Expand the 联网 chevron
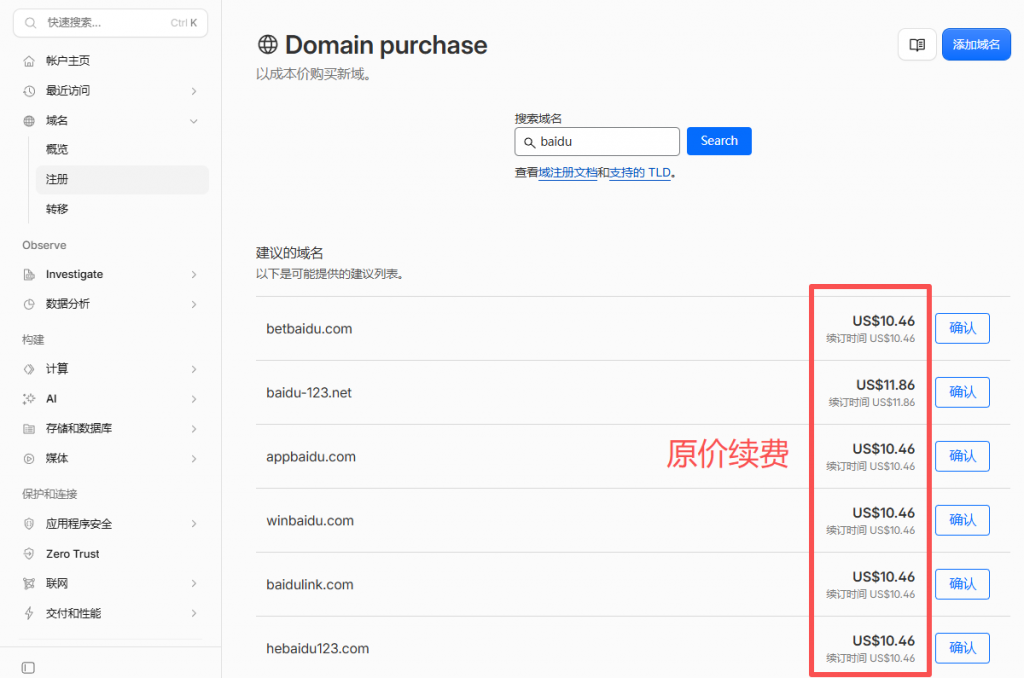The image size is (1024, 678). (194, 583)
